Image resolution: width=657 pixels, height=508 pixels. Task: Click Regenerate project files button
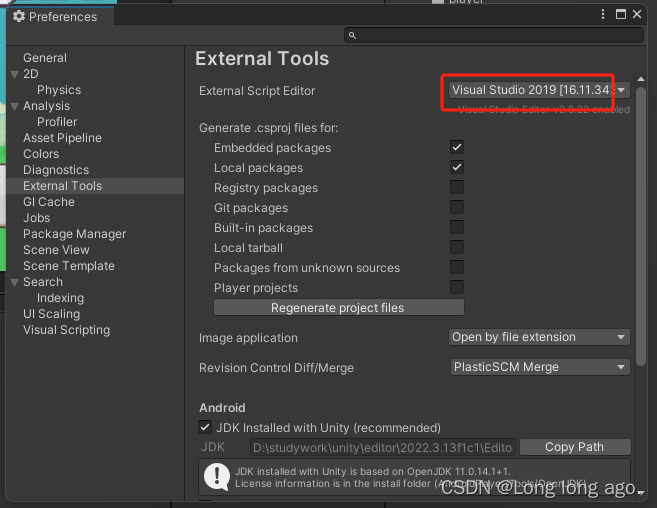click(x=339, y=307)
